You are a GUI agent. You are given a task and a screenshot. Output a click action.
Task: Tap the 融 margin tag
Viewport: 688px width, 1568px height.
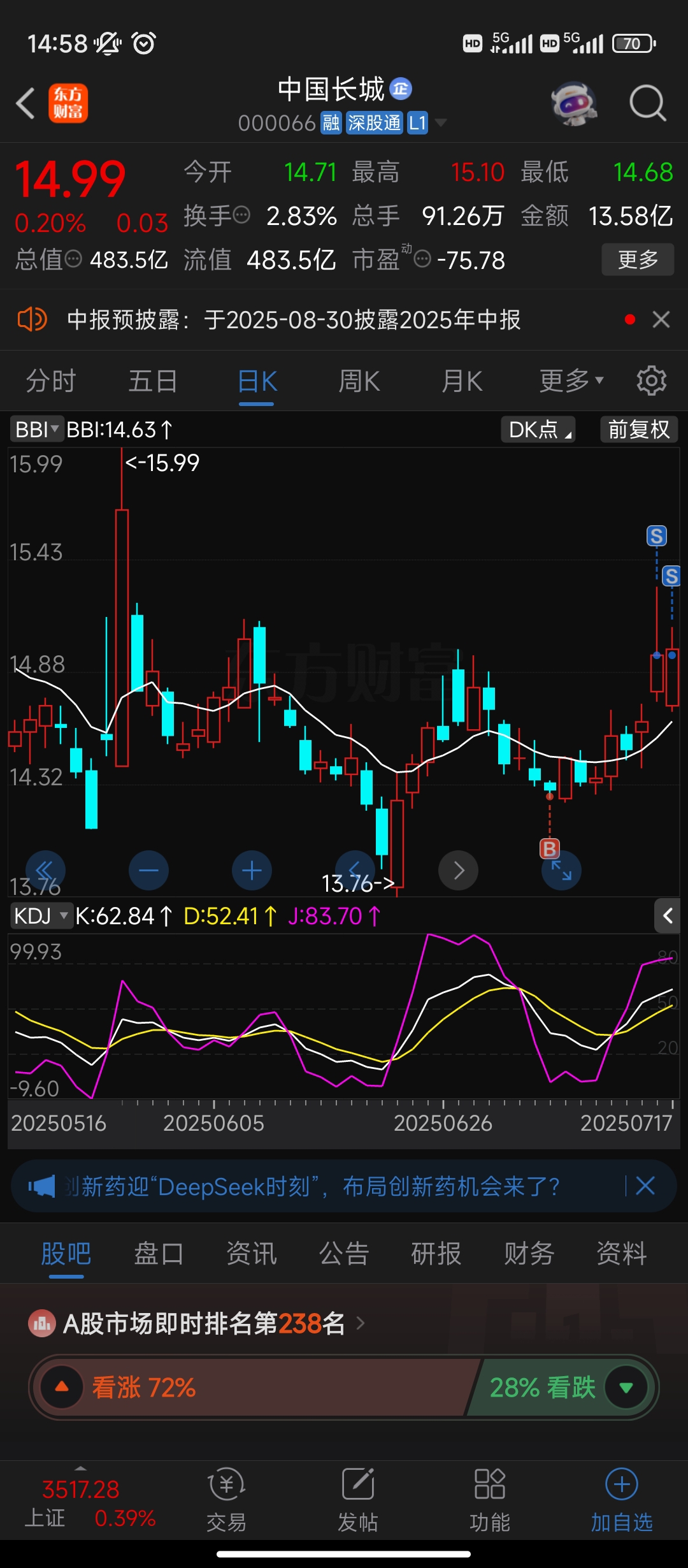331,122
